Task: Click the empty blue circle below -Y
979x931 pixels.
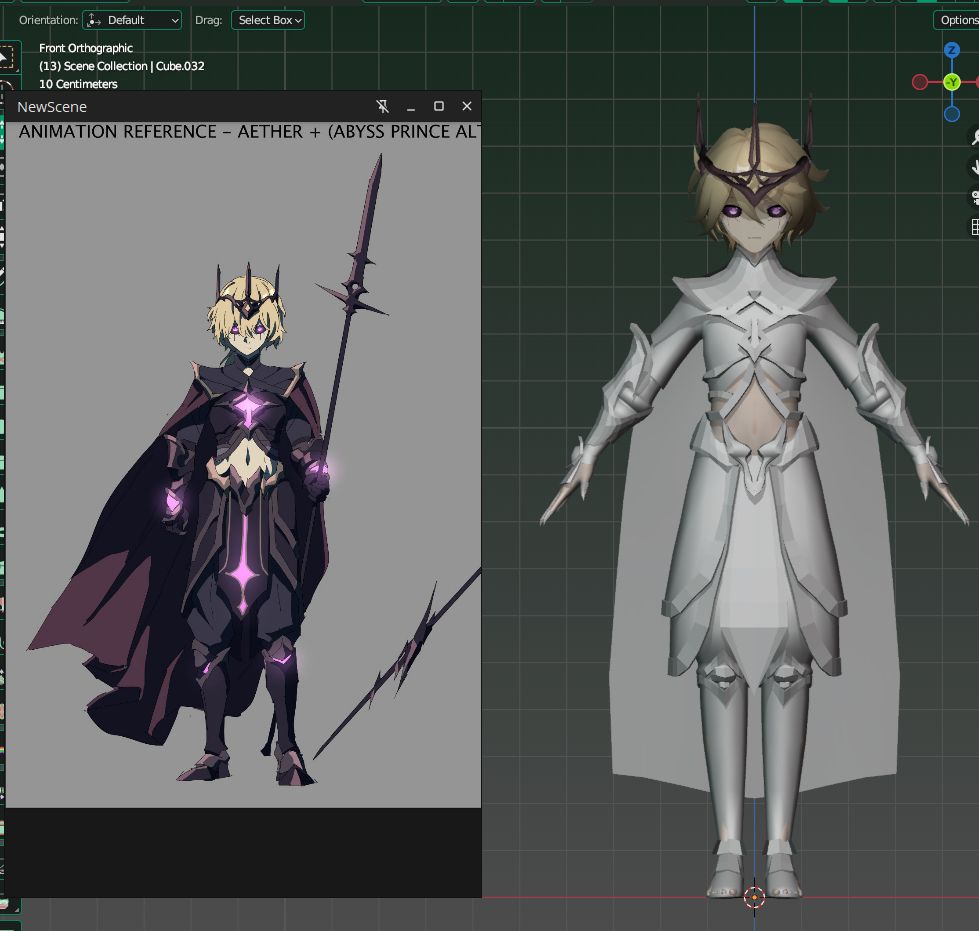Action: pos(952,114)
